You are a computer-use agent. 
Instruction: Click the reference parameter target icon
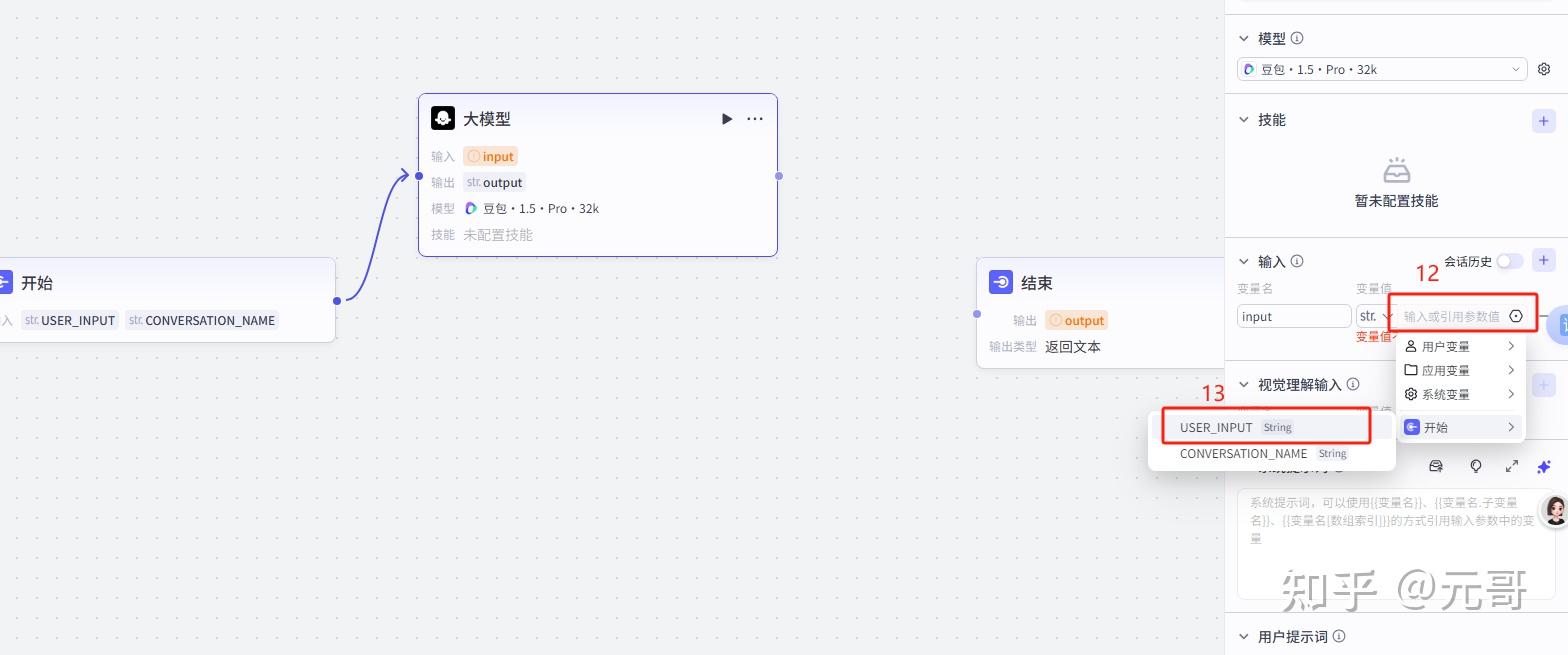pos(1516,316)
